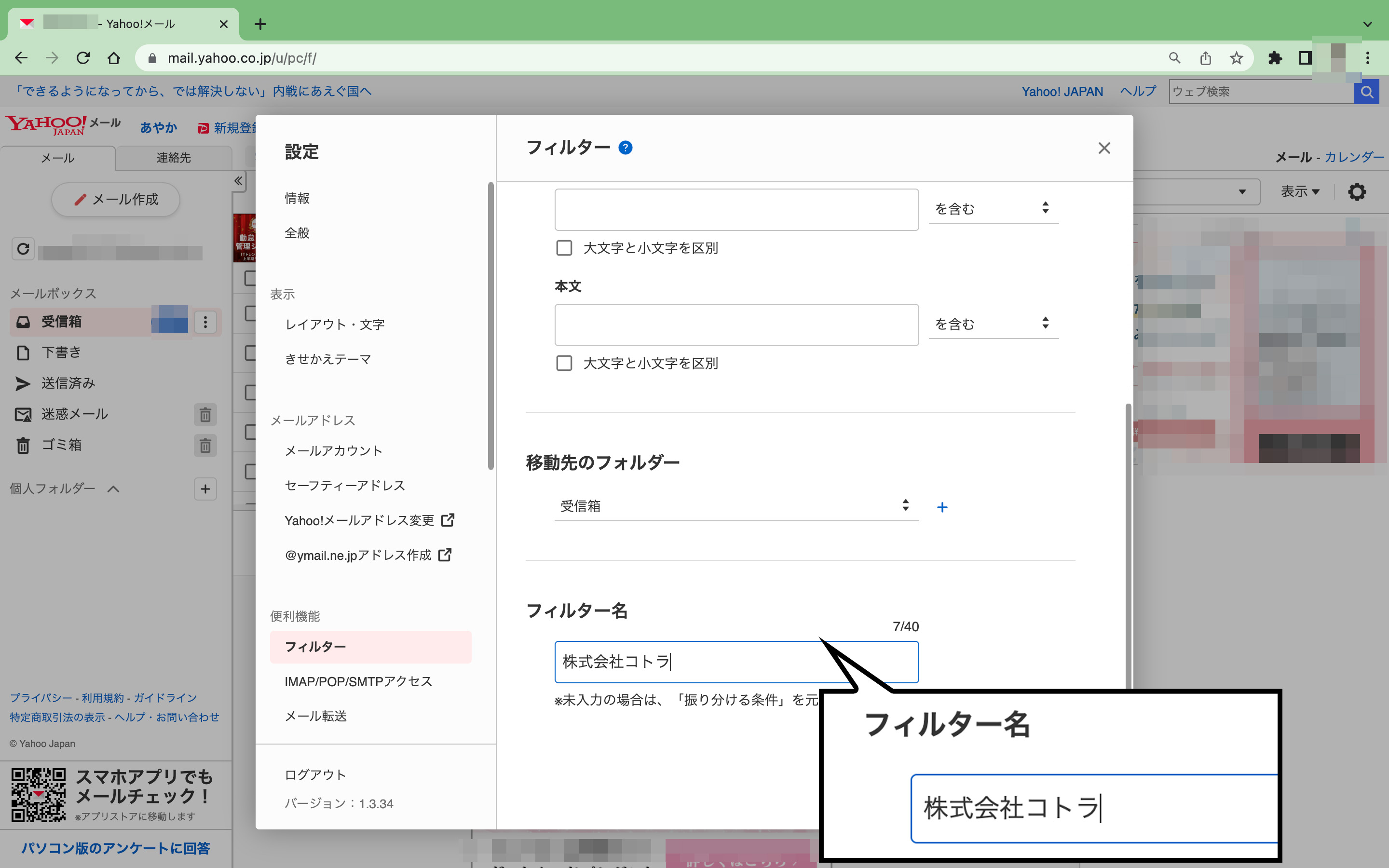Open メールアカウント settings
1389x868 pixels.
(x=333, y=451)
